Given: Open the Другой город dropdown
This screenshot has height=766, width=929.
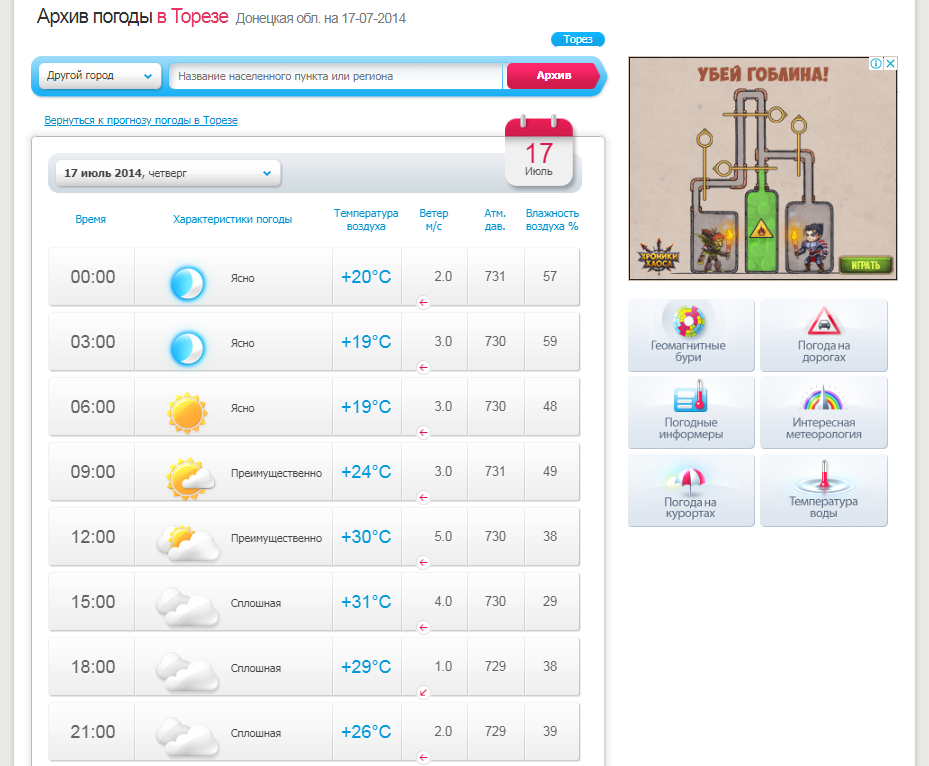Looking at the screenshot, I should tap(100, 76).
